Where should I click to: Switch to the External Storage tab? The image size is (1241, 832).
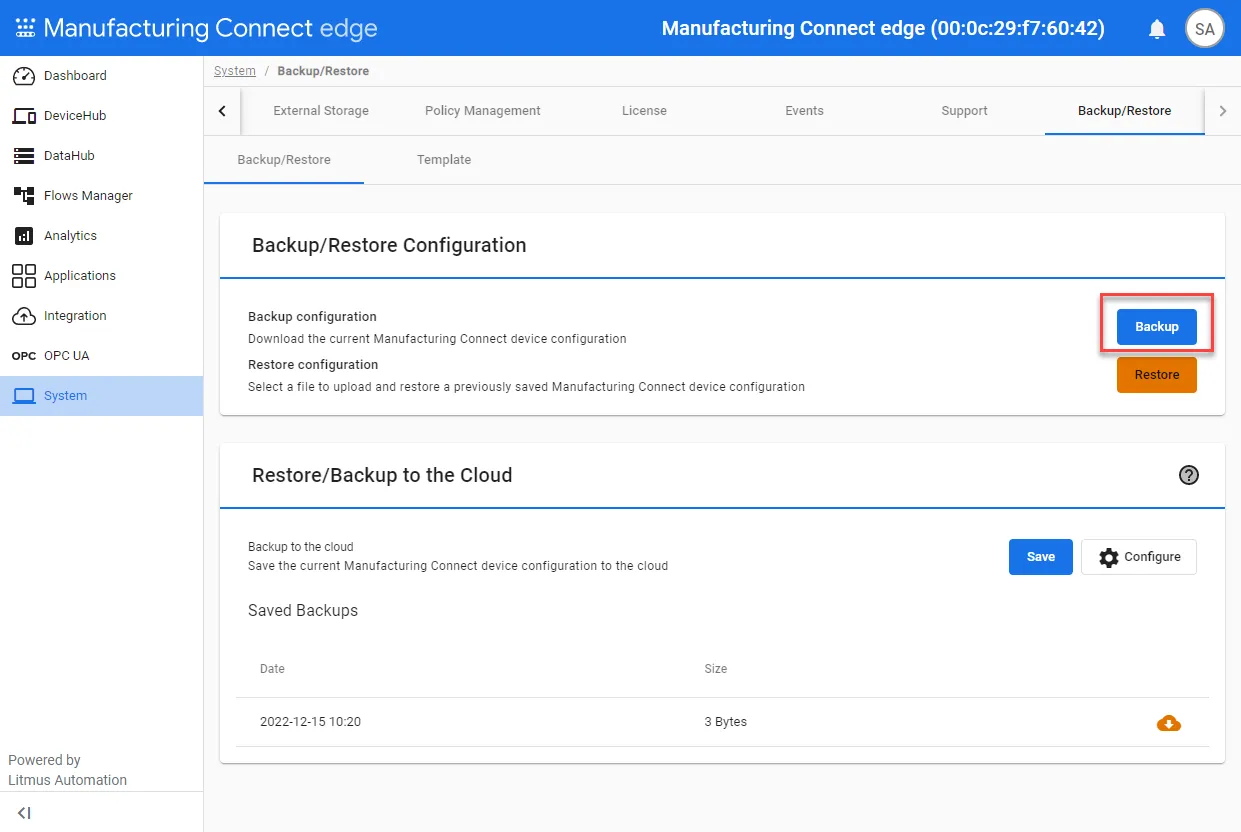point(321,111)
